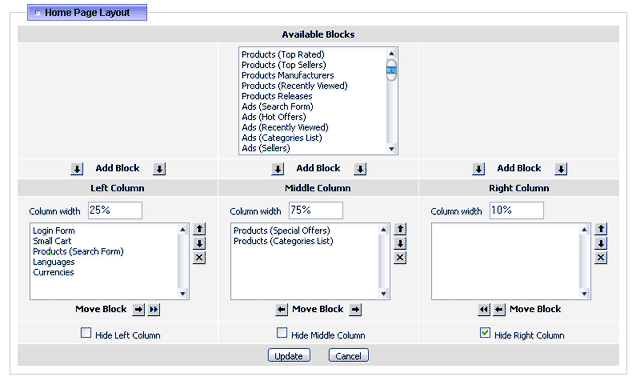Click up scroll arrow of Available Blocks list
The height and width of the screenshot is (385, 636).
[391, 54]
